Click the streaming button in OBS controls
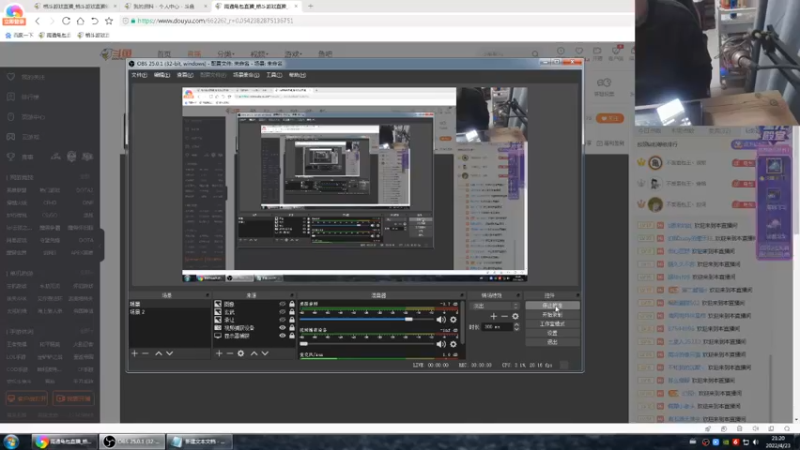 pyautogui.click(x=552, y=306)
